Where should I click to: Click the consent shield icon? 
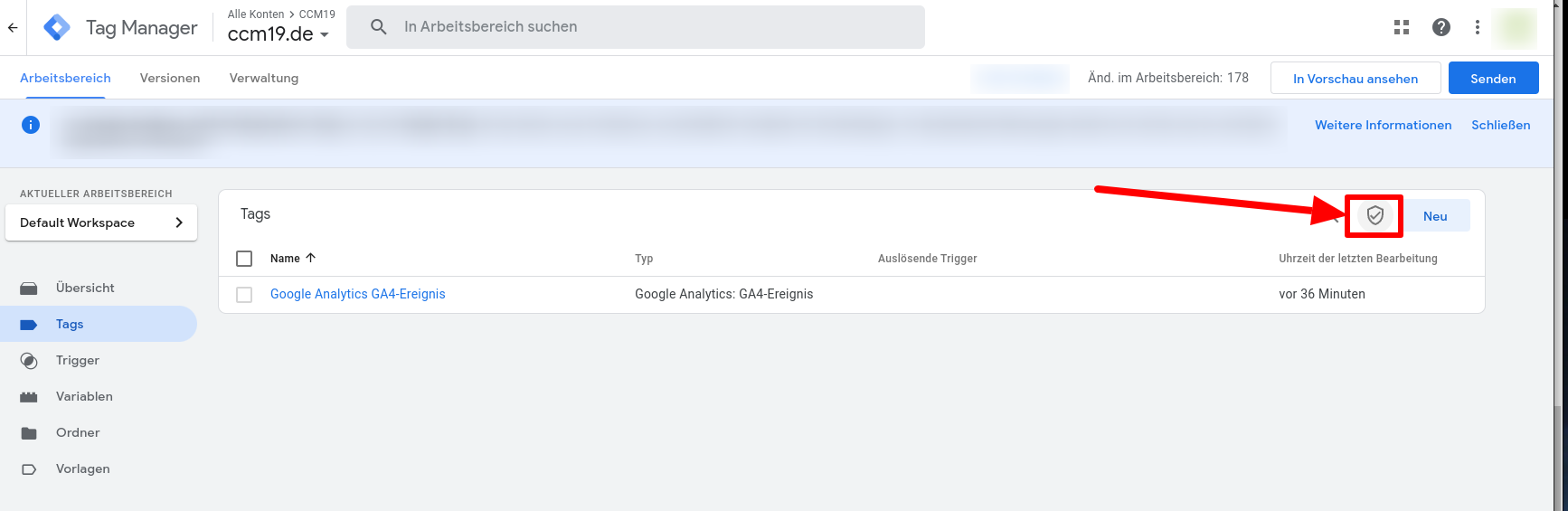(1374, 216)
